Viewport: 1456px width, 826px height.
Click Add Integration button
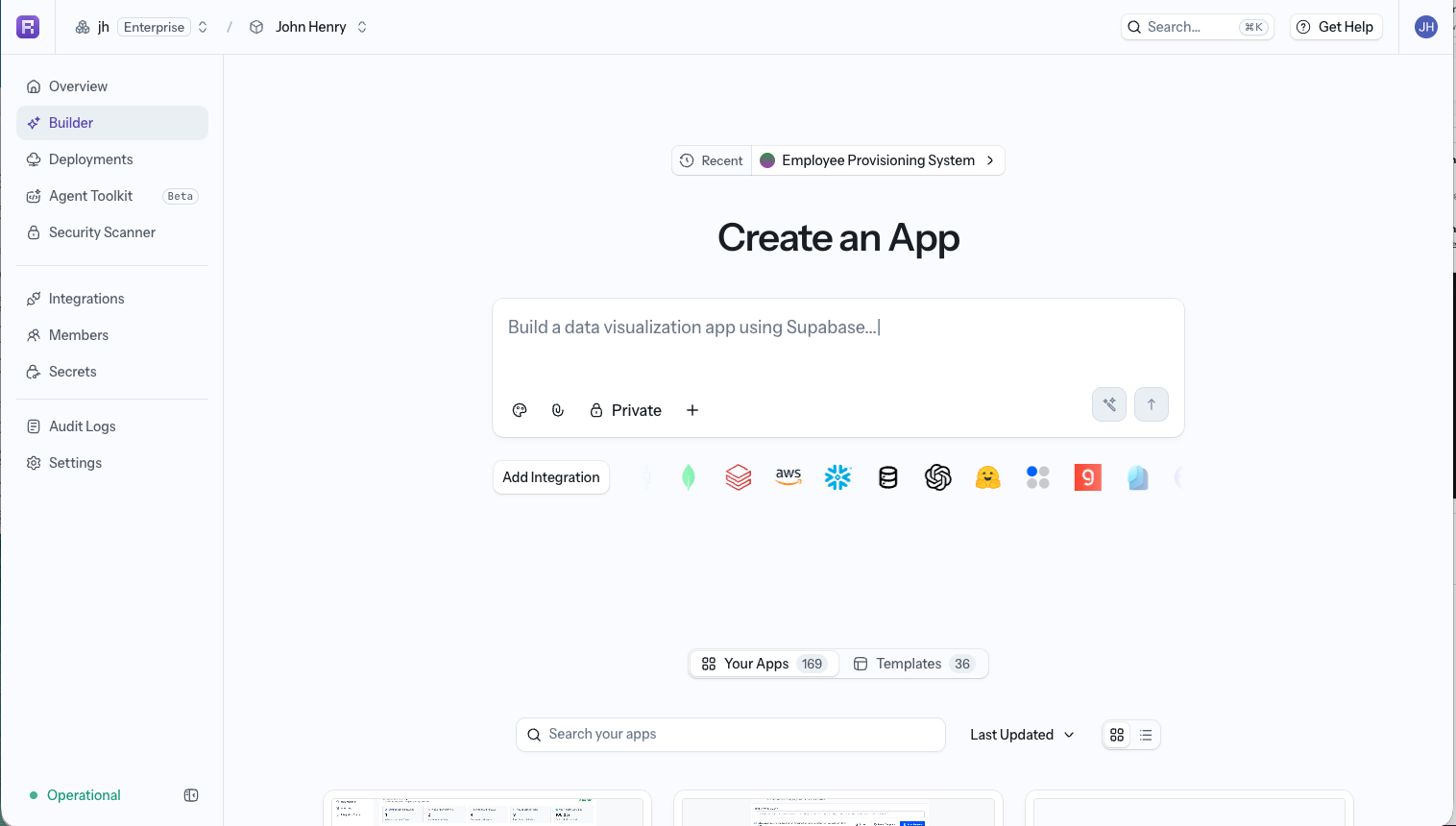(551, 477)
